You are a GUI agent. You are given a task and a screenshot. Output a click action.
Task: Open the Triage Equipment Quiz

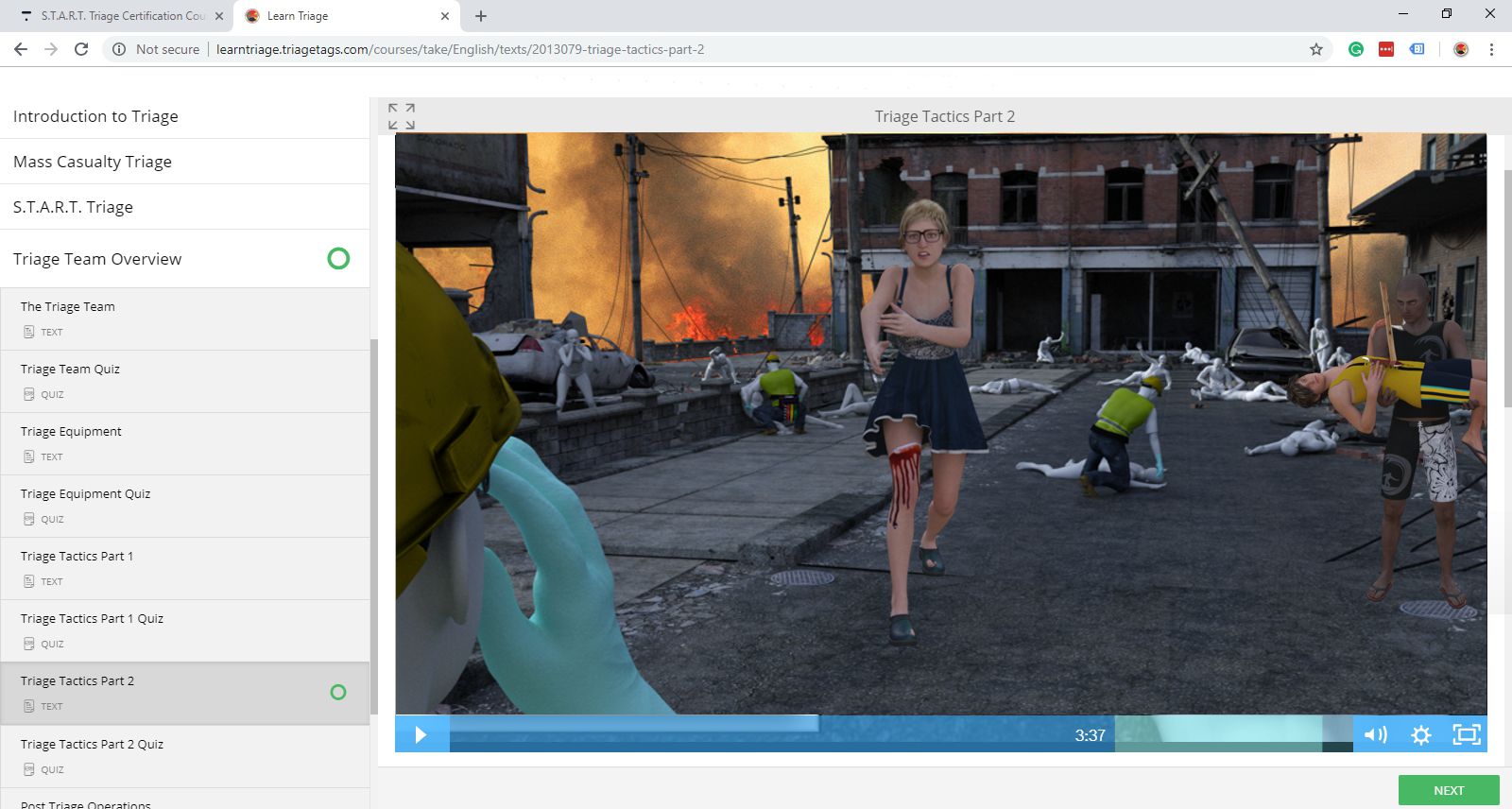tap(184, 507)
